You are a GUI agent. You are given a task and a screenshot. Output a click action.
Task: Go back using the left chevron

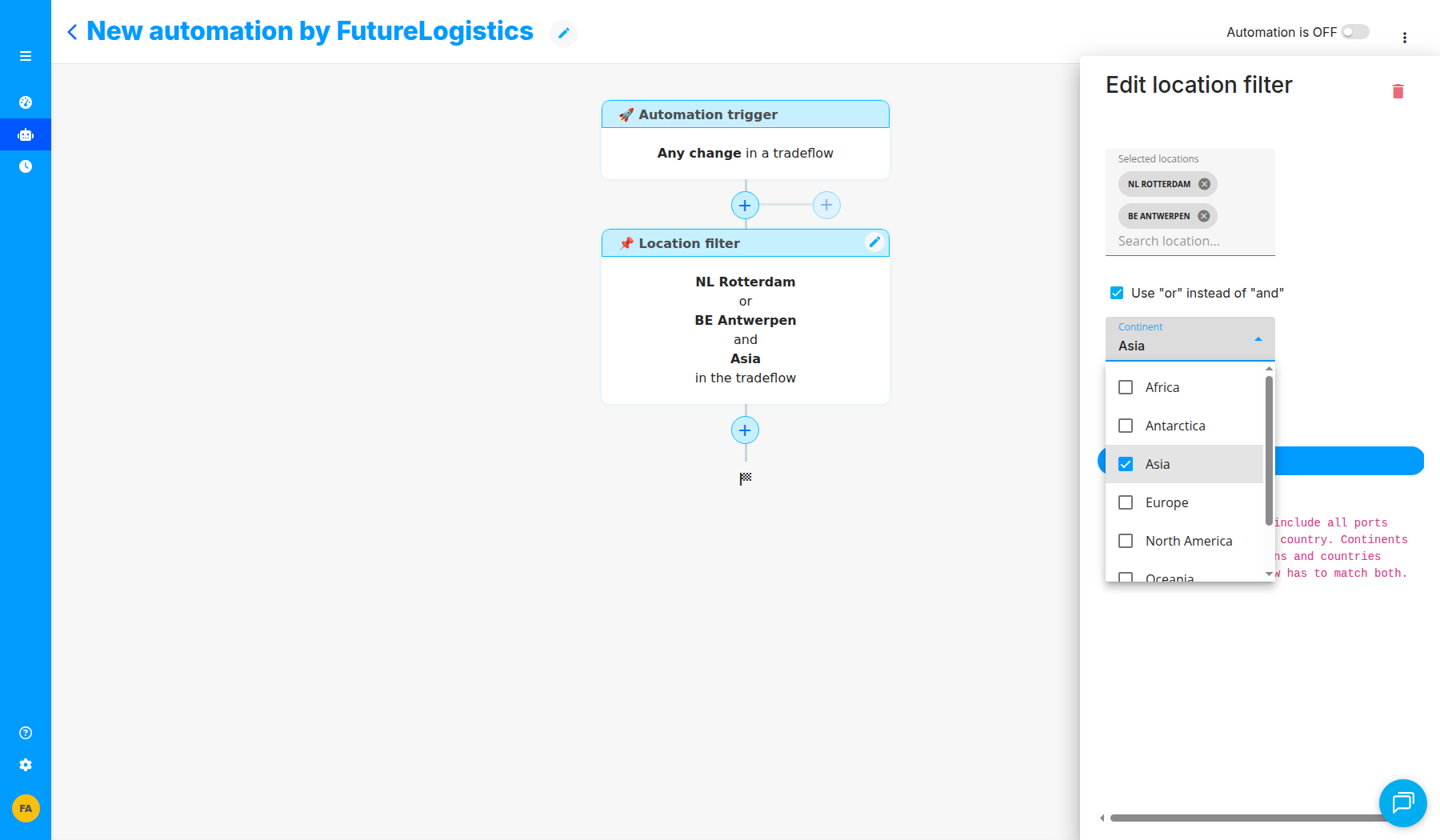point(72,31)
